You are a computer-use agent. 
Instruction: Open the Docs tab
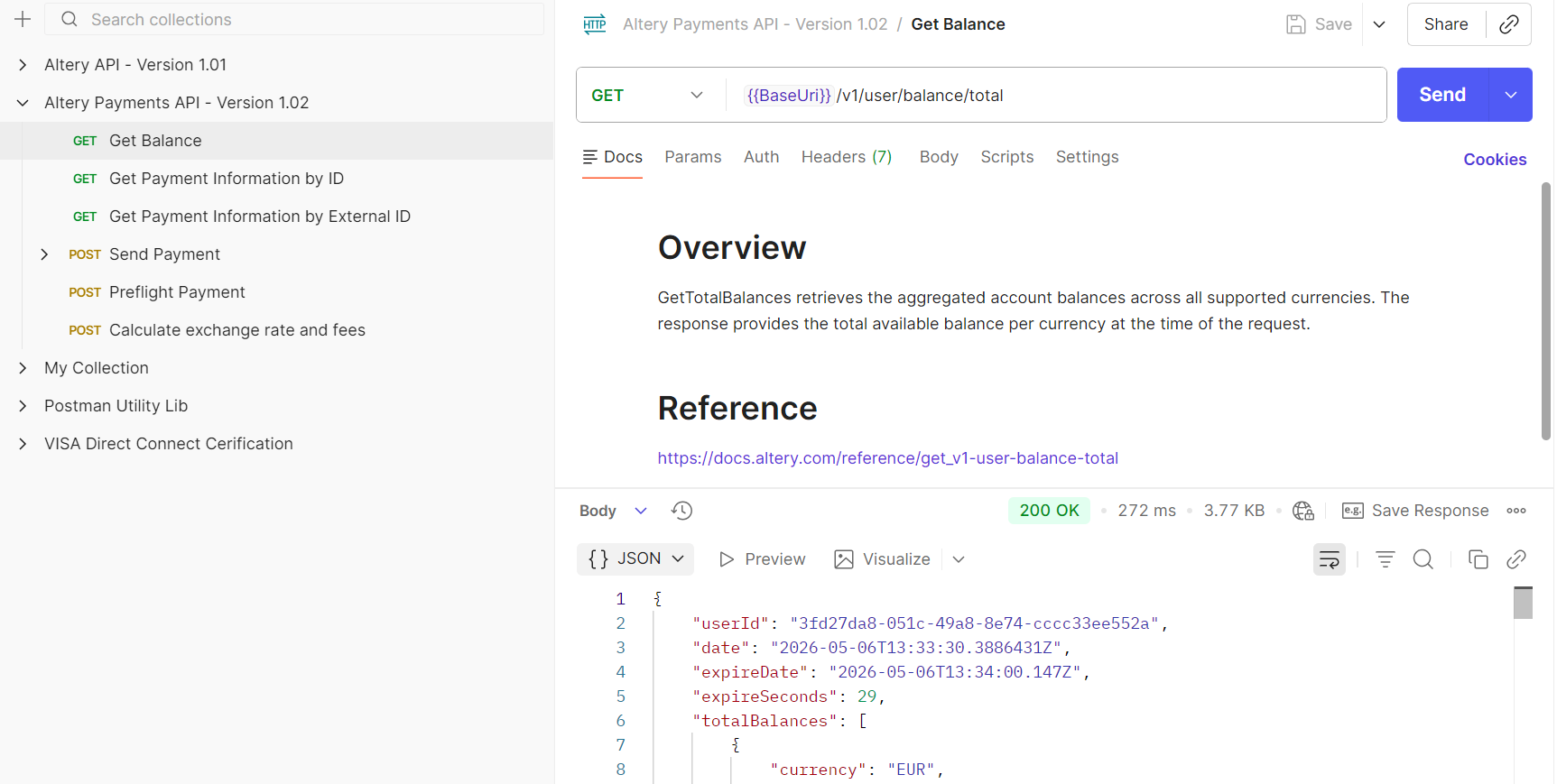(x=613, y=157)
